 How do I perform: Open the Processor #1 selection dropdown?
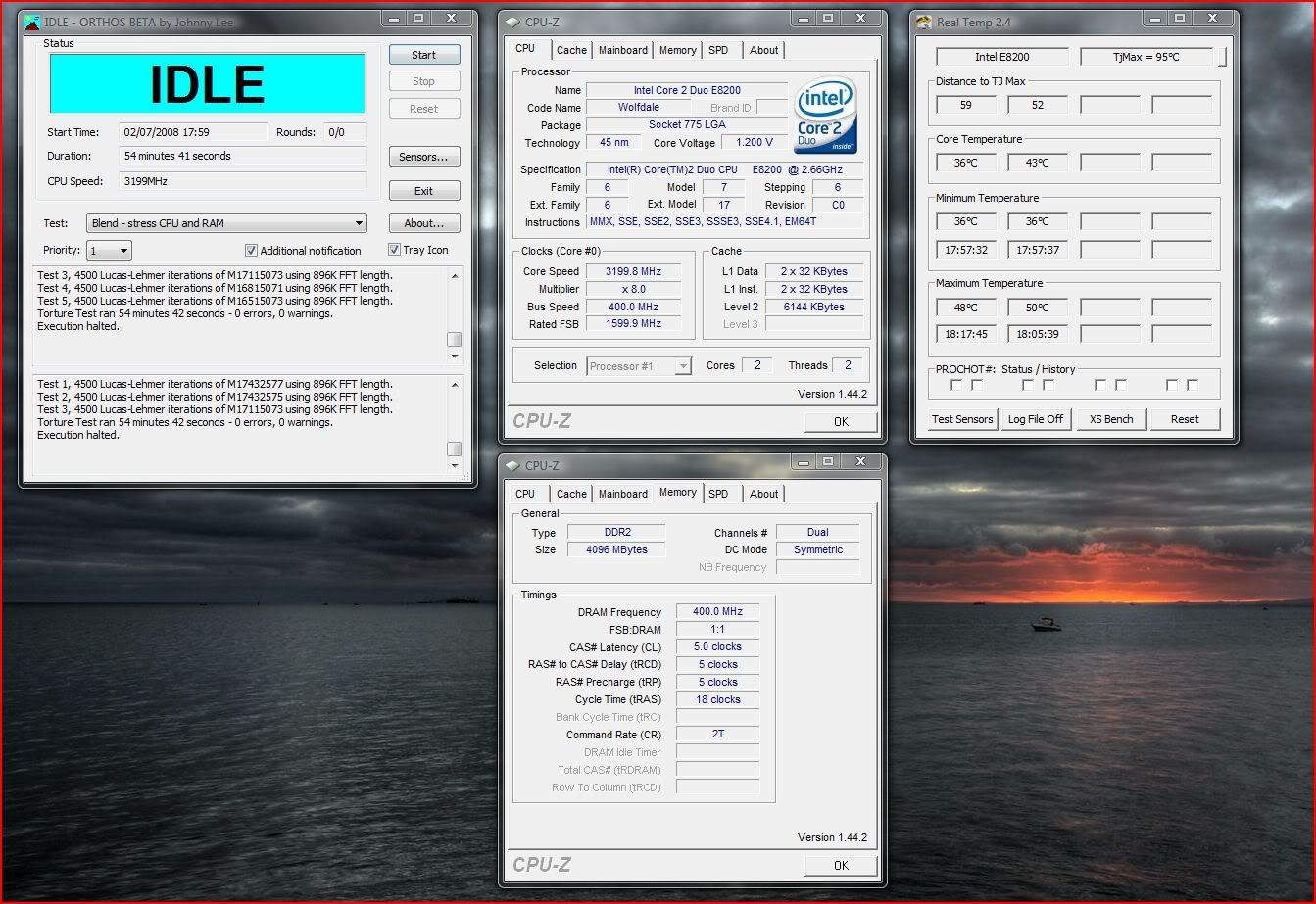pyautogui.click(x=641, y=366)
